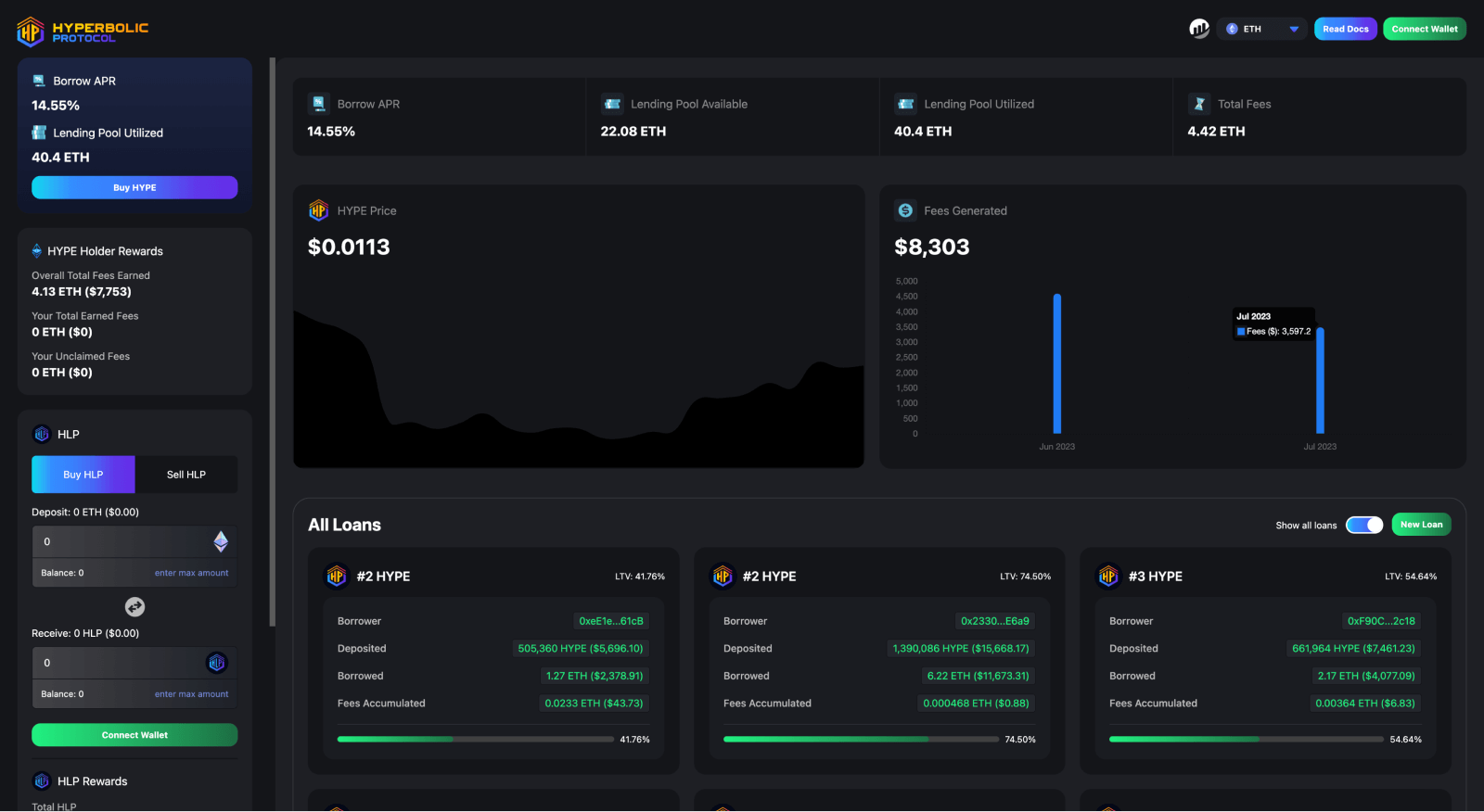
Task: Click the chart stats icon in header
Action: 1198,29
